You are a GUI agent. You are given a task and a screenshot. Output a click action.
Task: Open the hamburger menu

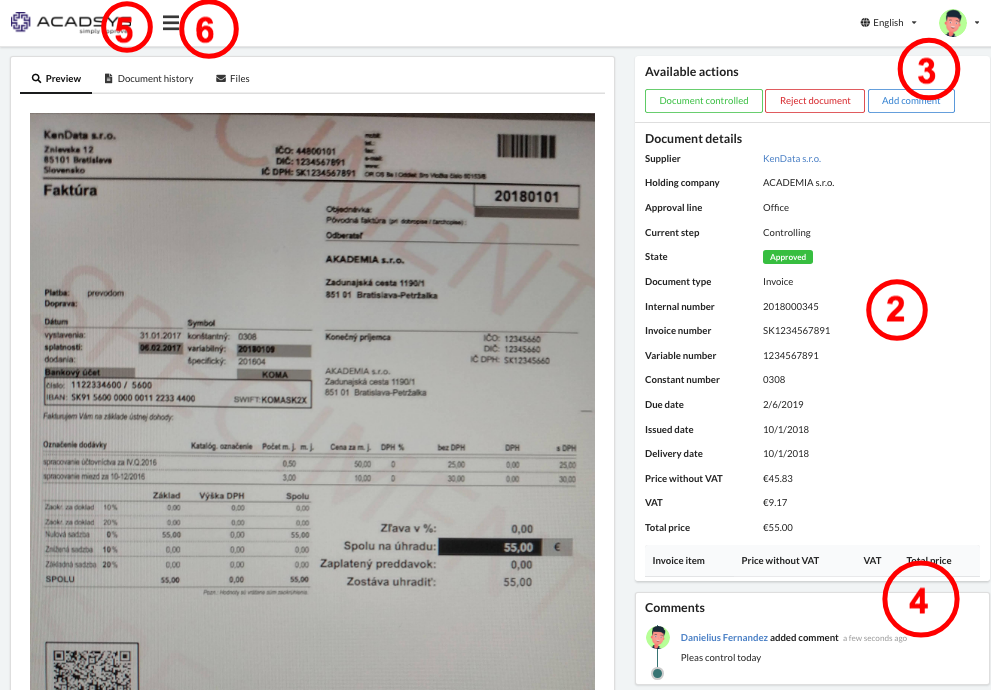coord(171,23)
